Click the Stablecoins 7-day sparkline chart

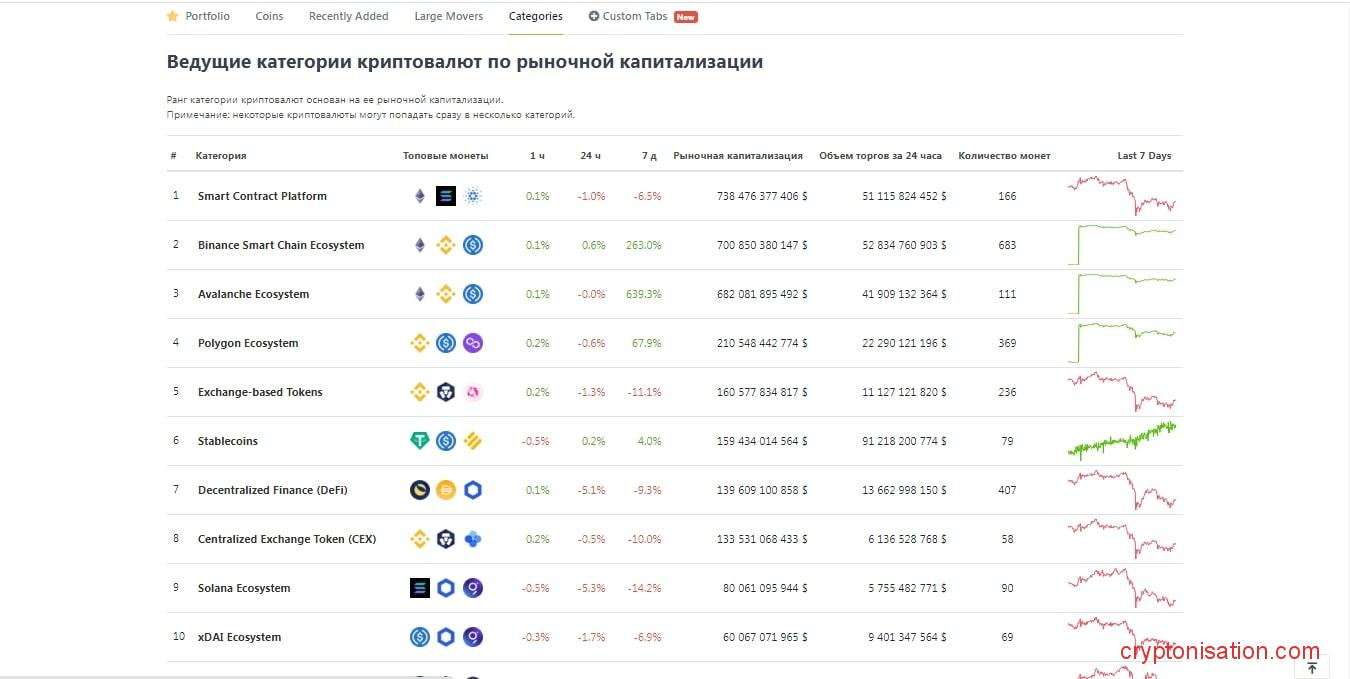click(1121, 440)
